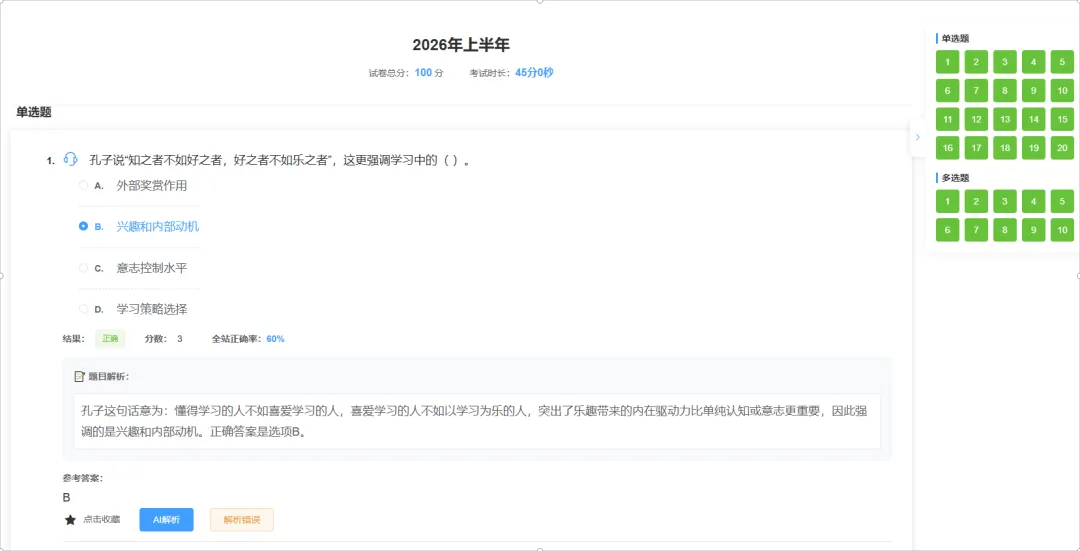Viewport: 1080px width, 551px height.
Task: Click 点击收藏 to bookmark question
Action: click(x=101, y=520)
